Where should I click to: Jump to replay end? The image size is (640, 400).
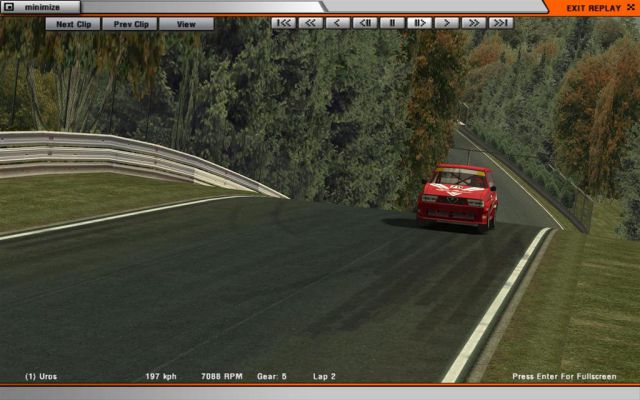click(501, 23)
